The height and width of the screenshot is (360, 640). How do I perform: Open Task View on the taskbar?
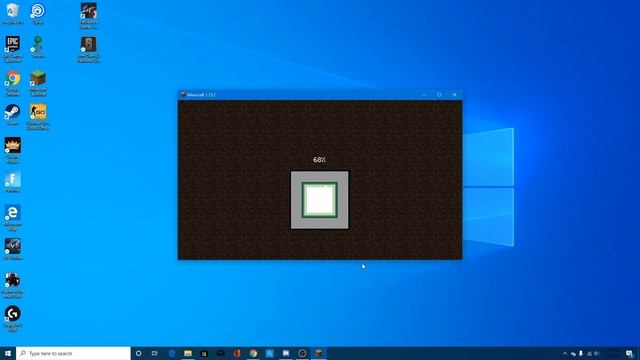pos(155,353)
